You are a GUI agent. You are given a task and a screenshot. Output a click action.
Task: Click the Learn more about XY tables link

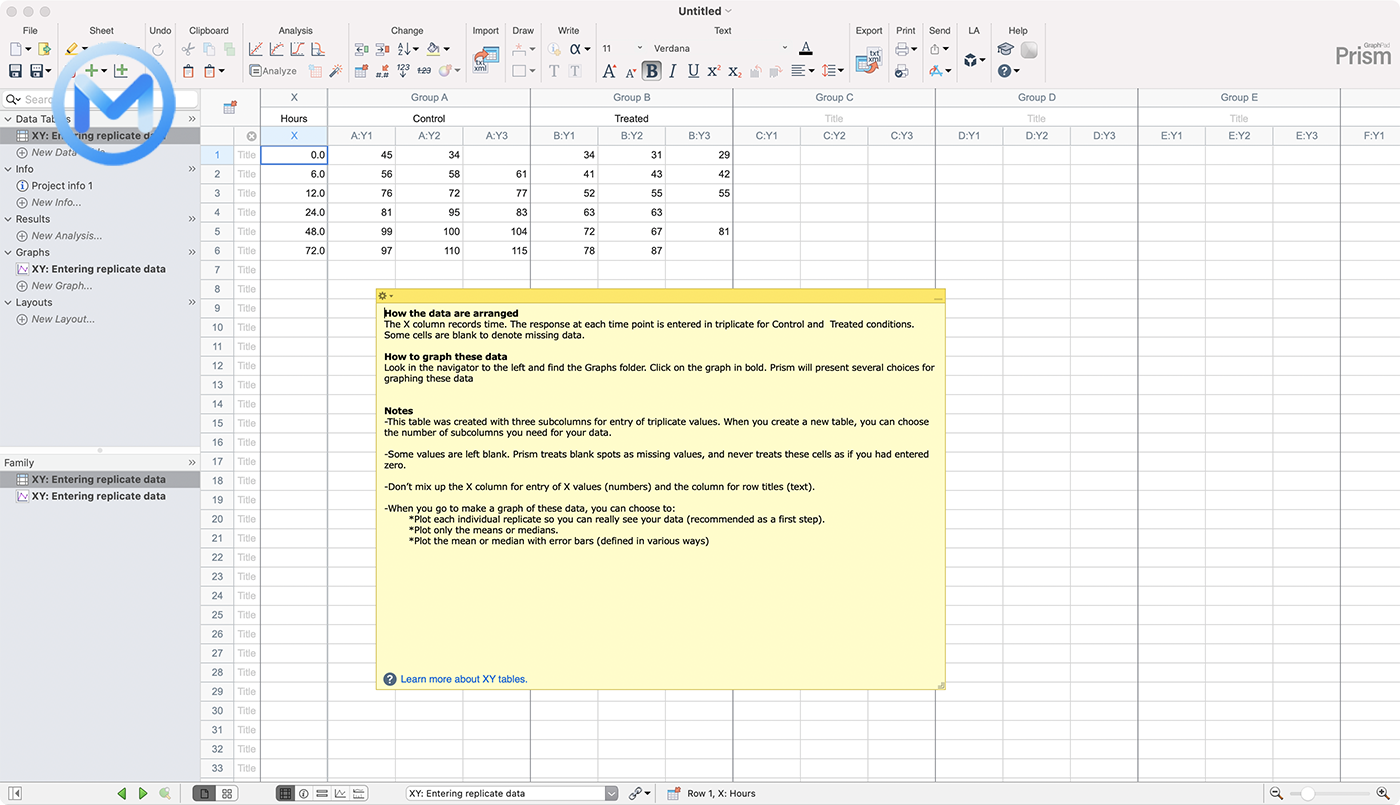tap(464, 679)
